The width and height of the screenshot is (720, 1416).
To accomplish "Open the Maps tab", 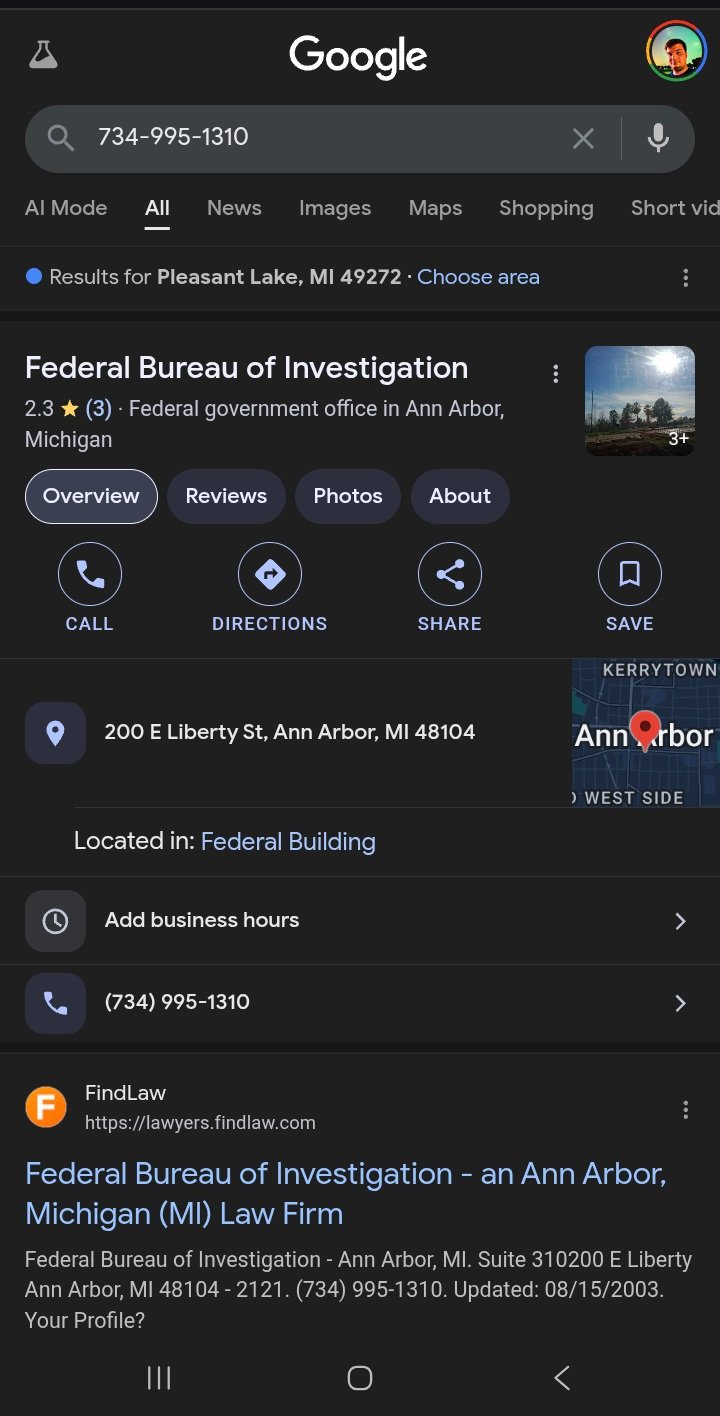I will (x=435, y=208).
